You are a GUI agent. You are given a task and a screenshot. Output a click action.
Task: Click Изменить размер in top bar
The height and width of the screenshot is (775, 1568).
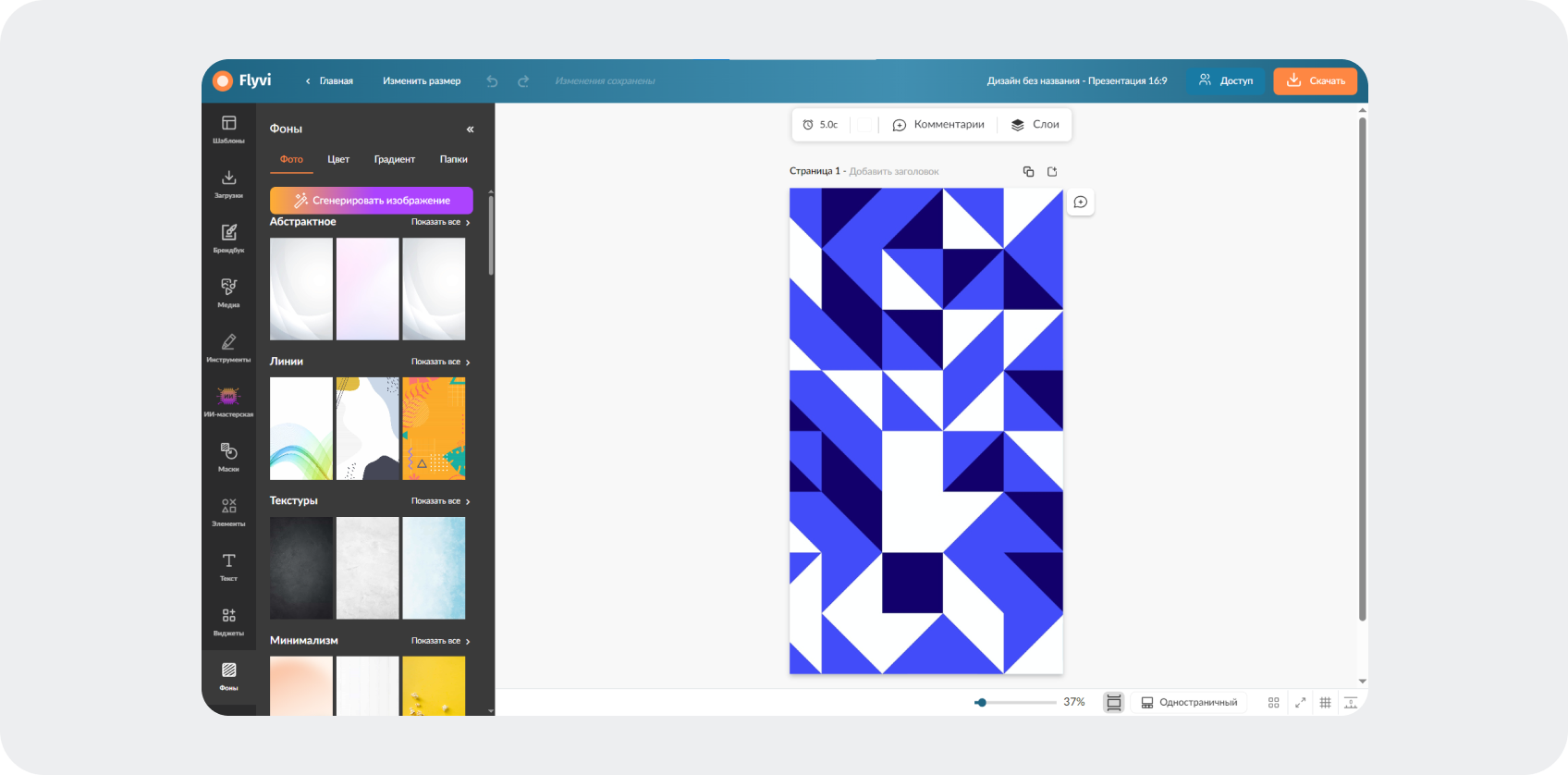(x=422, y=81)
